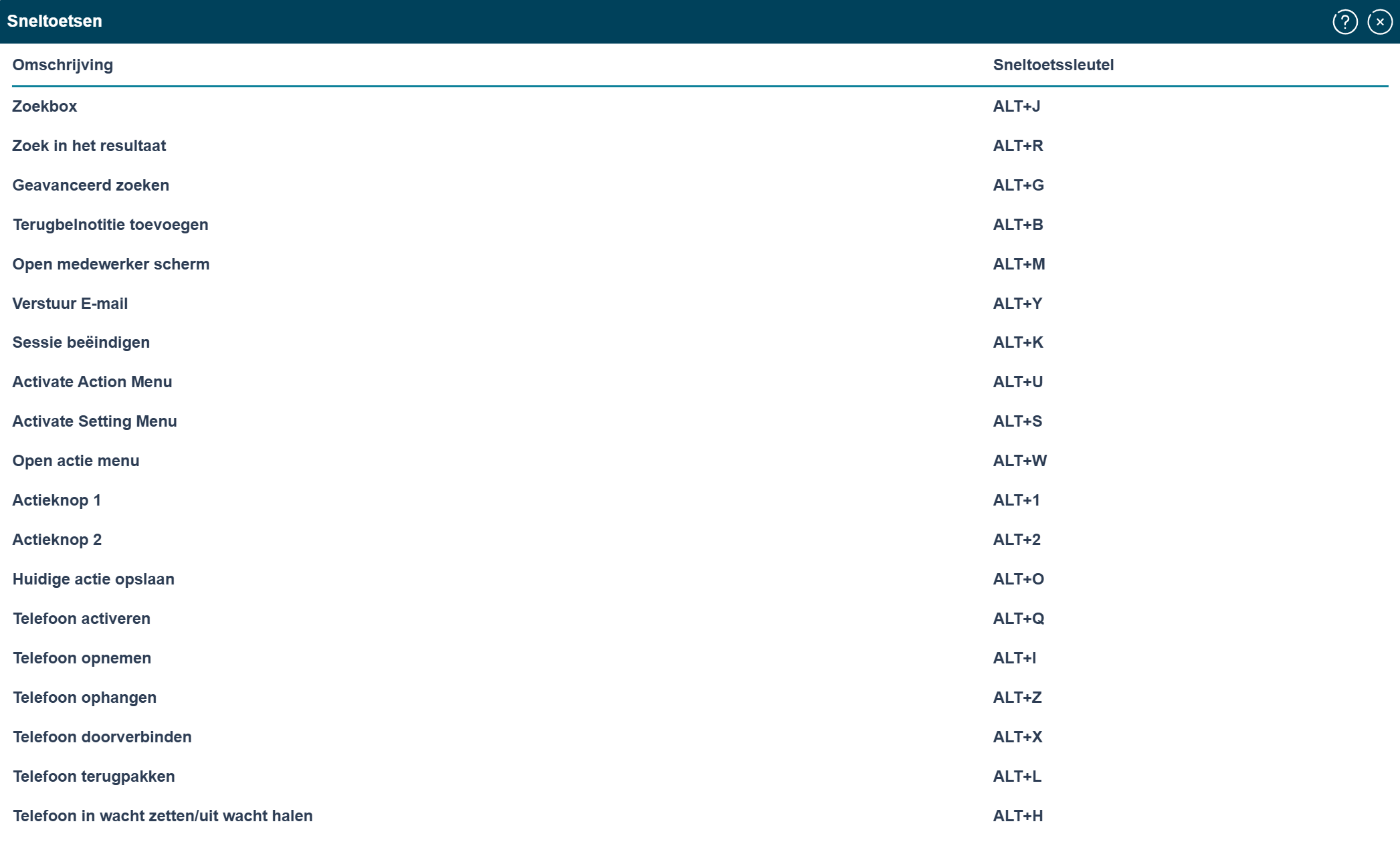
Task: Select Telefoon opnemen row
Action: click(700, 658)
